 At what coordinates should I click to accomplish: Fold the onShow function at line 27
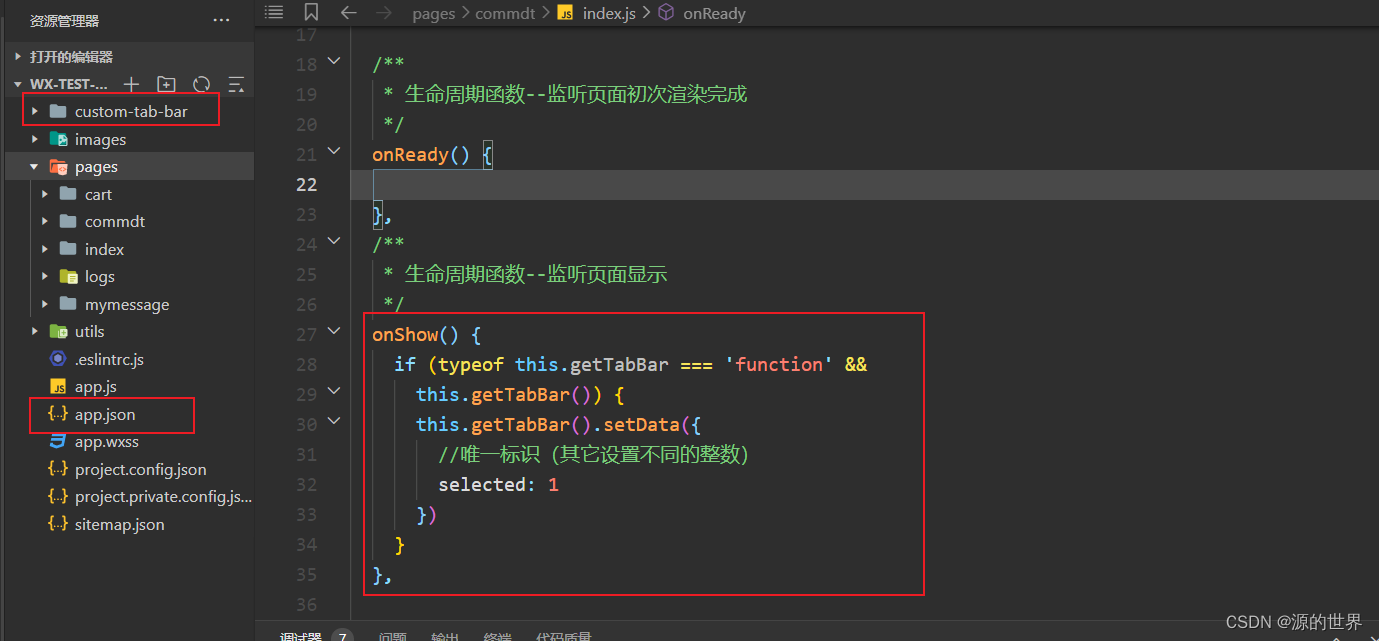point(335,334)
